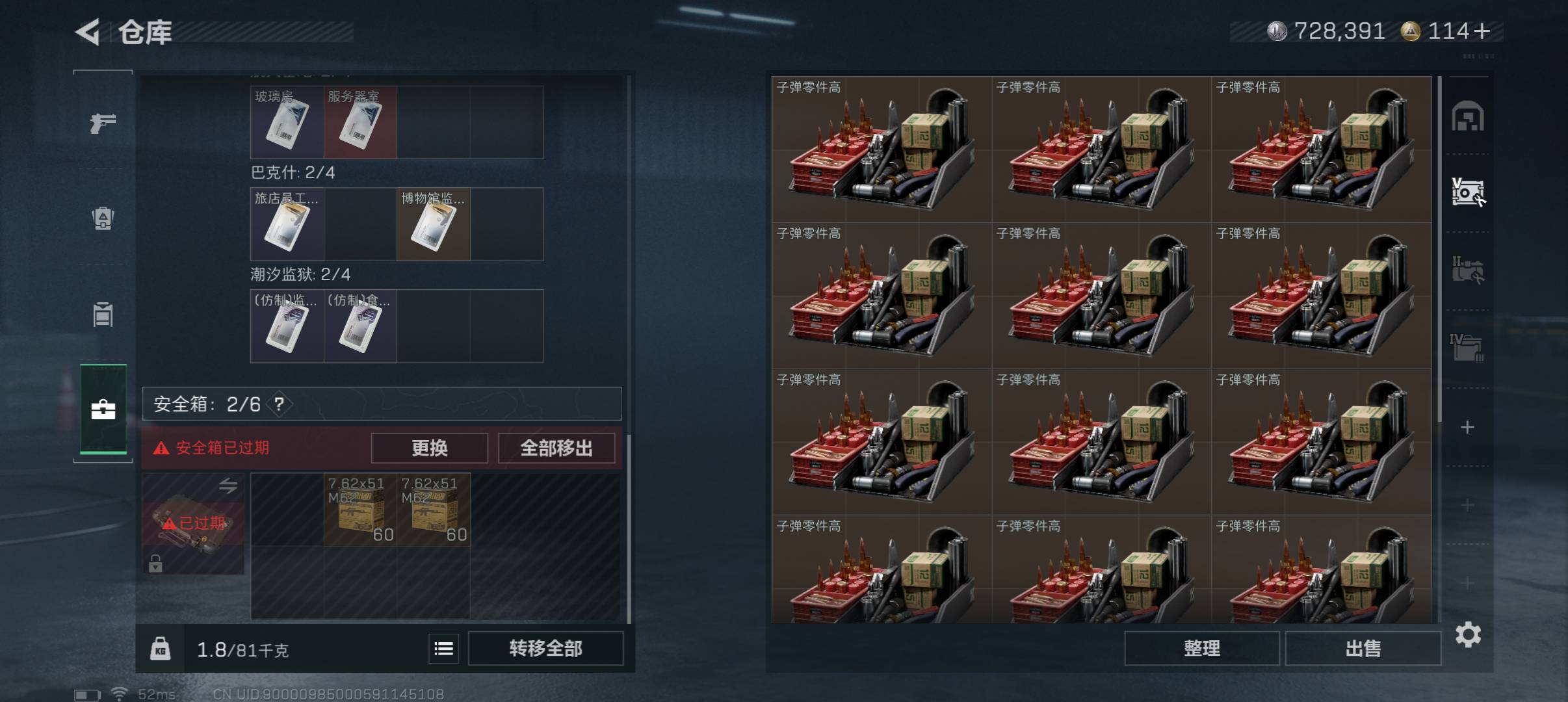Click the 整理 organize button
The image size is (1568, 702).
click(x=1202, y=648)
